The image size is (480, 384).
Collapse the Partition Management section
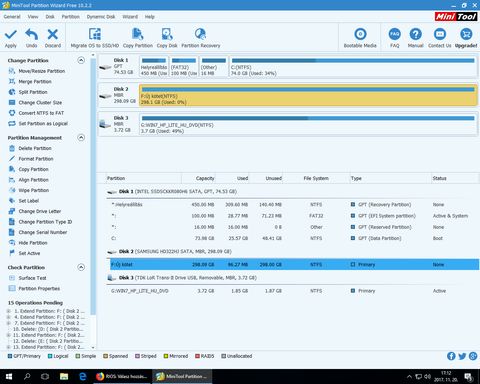81,138
